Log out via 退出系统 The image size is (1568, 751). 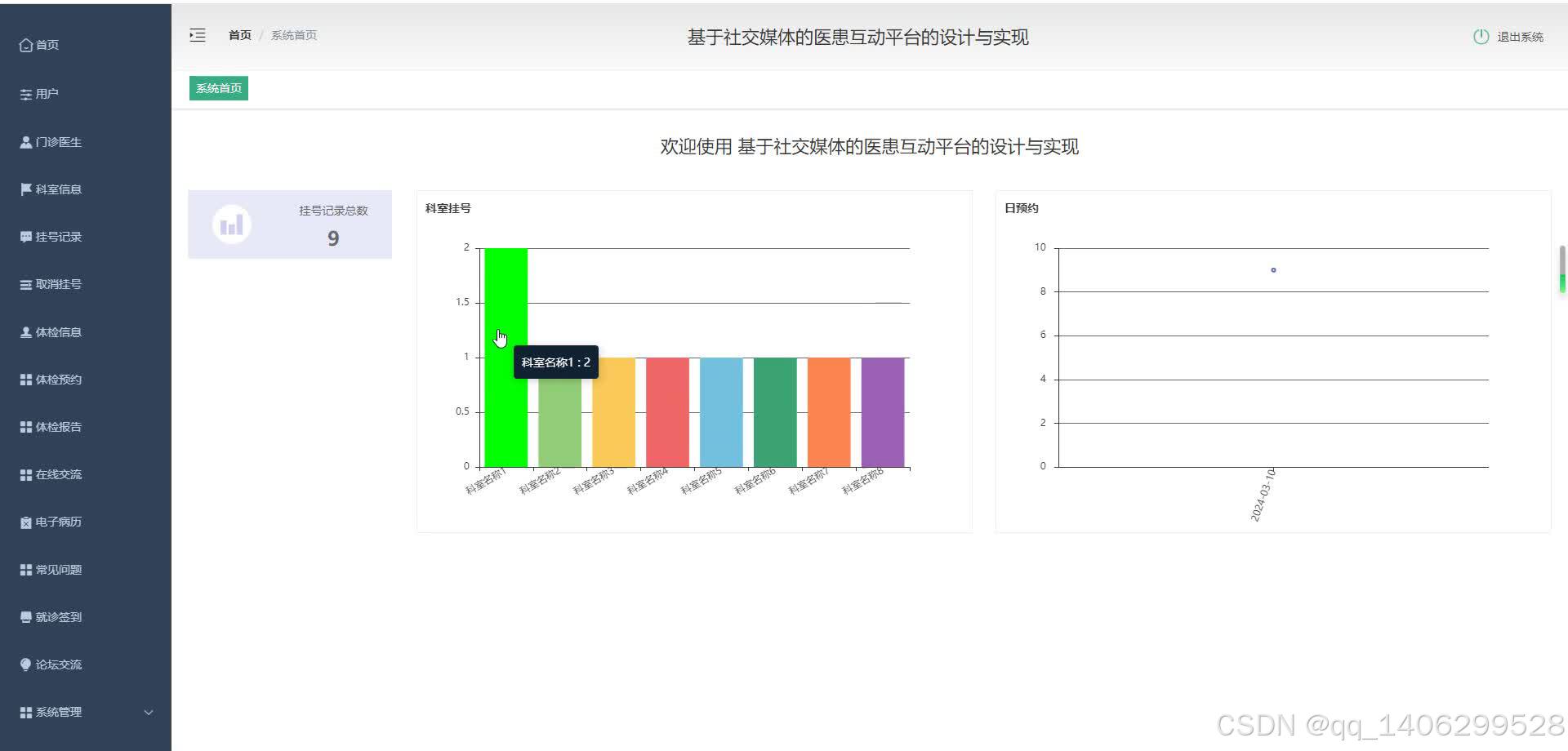tap(1520, 37)
